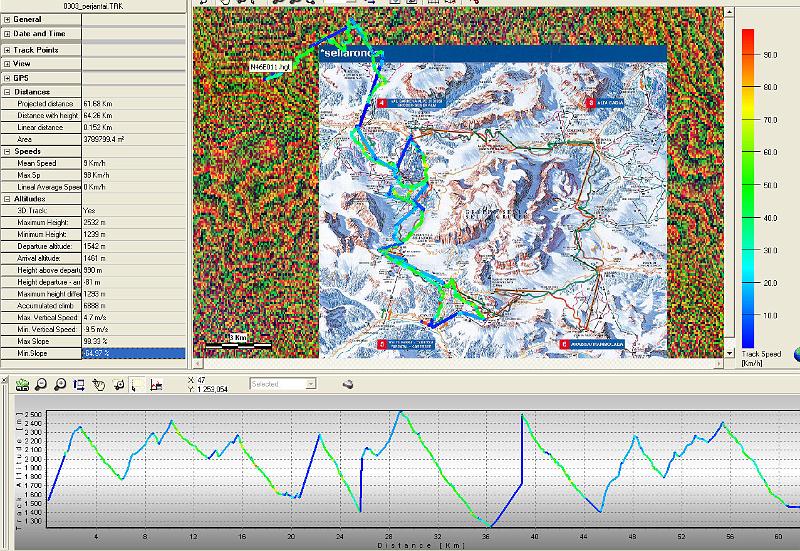The height and width of the screenshot is (551, 800).
Task: Click the 3D Track property row
Action: [x=93, y=211]
